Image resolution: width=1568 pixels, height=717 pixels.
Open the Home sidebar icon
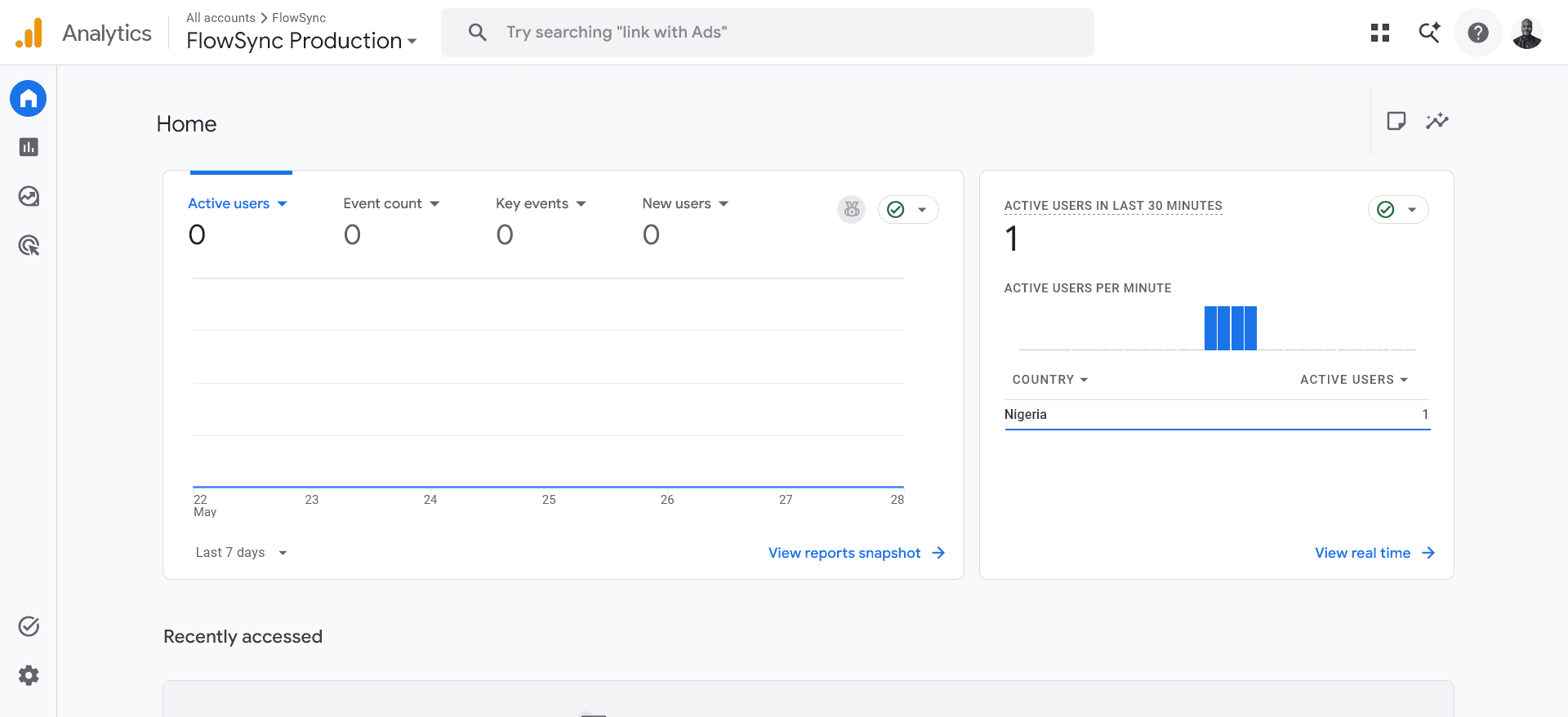point(29,99)
